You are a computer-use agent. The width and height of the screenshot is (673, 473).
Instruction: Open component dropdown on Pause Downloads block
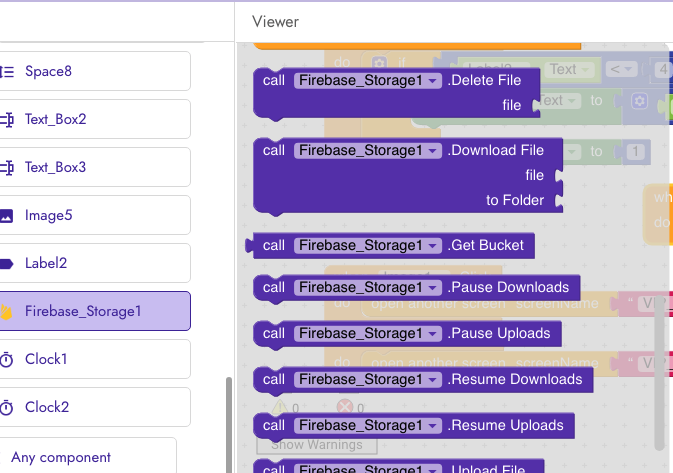pos(432,288)
